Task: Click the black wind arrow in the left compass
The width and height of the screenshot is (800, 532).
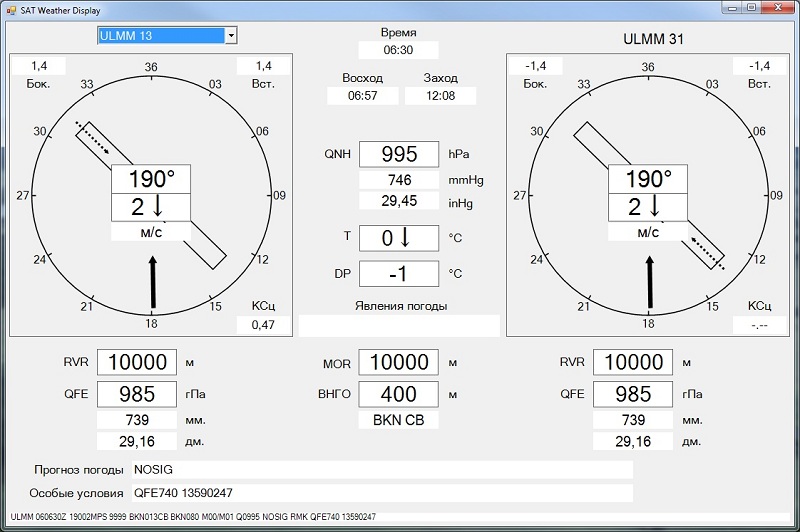Action: pyautogui.click(x=153, y=282)
